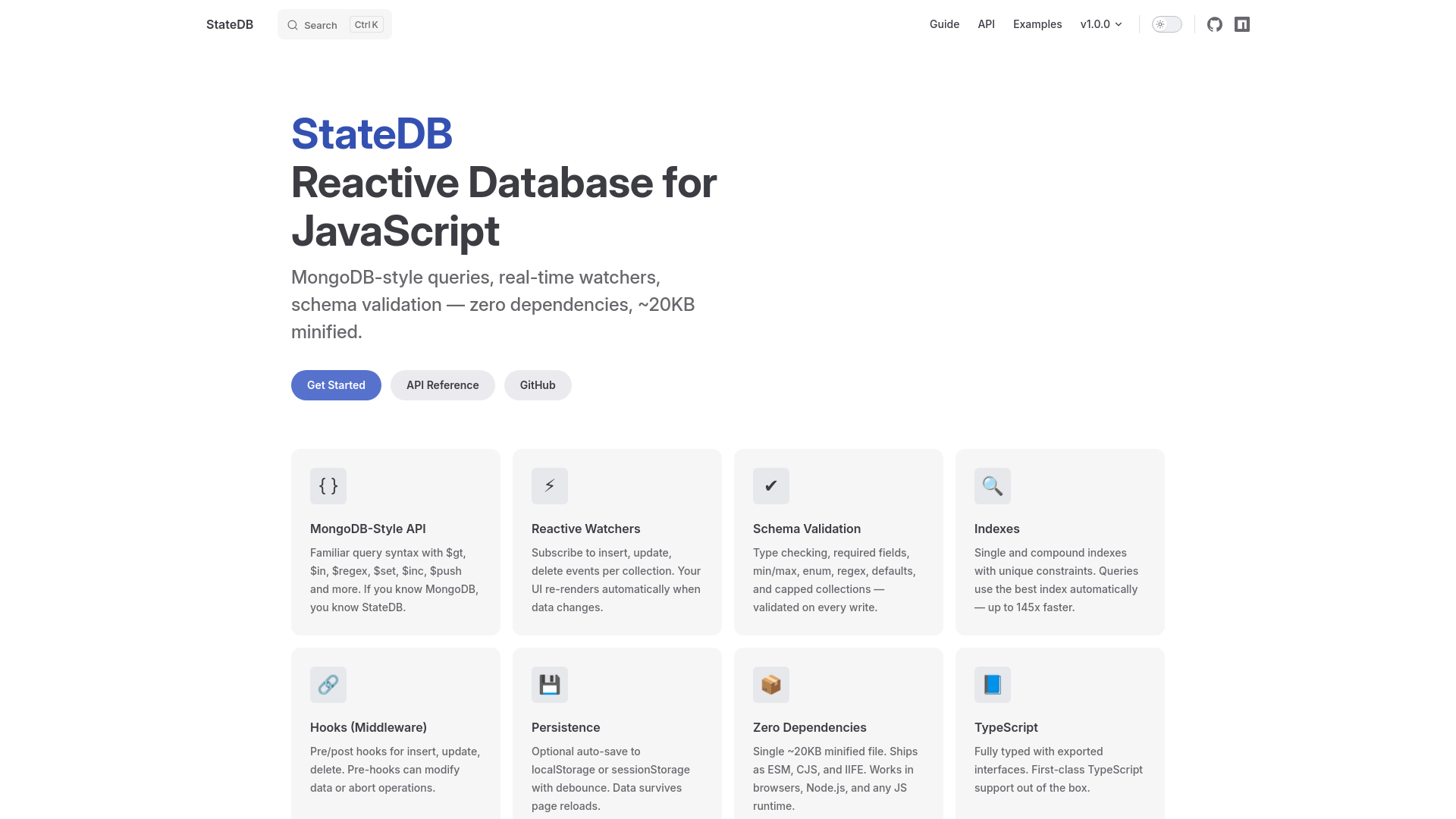
Task: Click the floppy disk Persistence icon
Action: (x=550, y=685)
